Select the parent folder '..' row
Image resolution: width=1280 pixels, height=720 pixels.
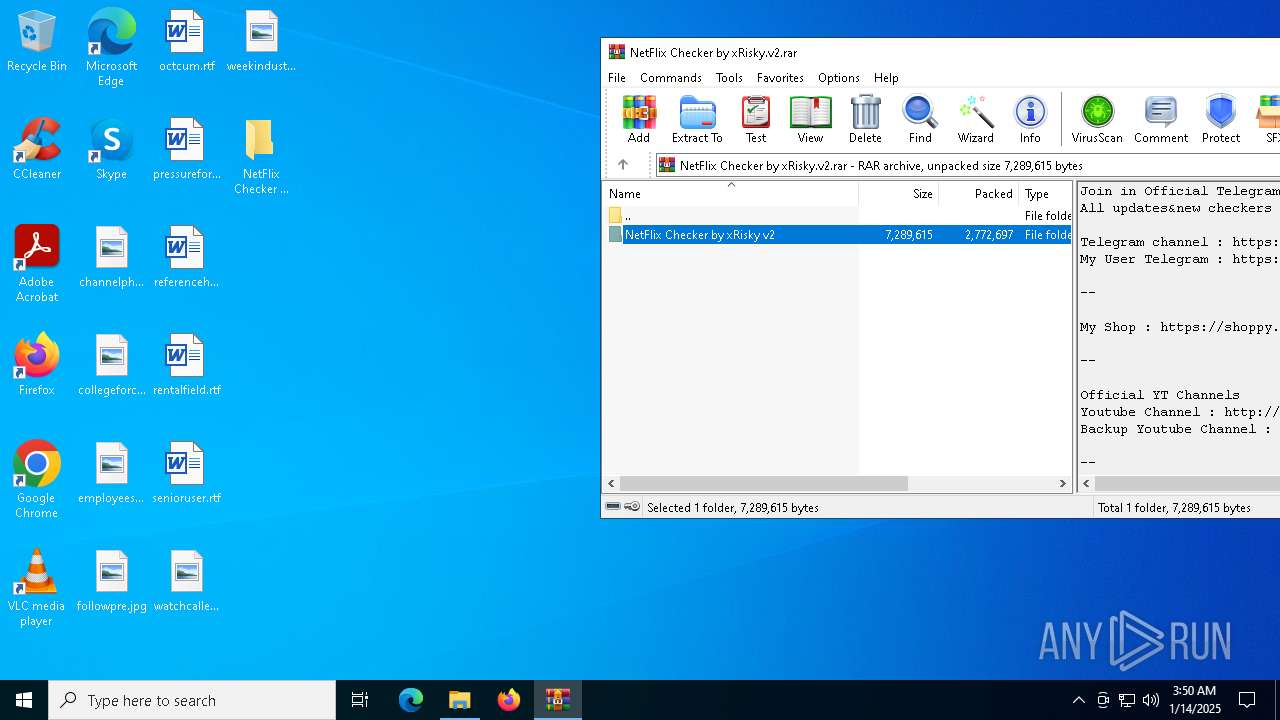[x=837, y=215]
